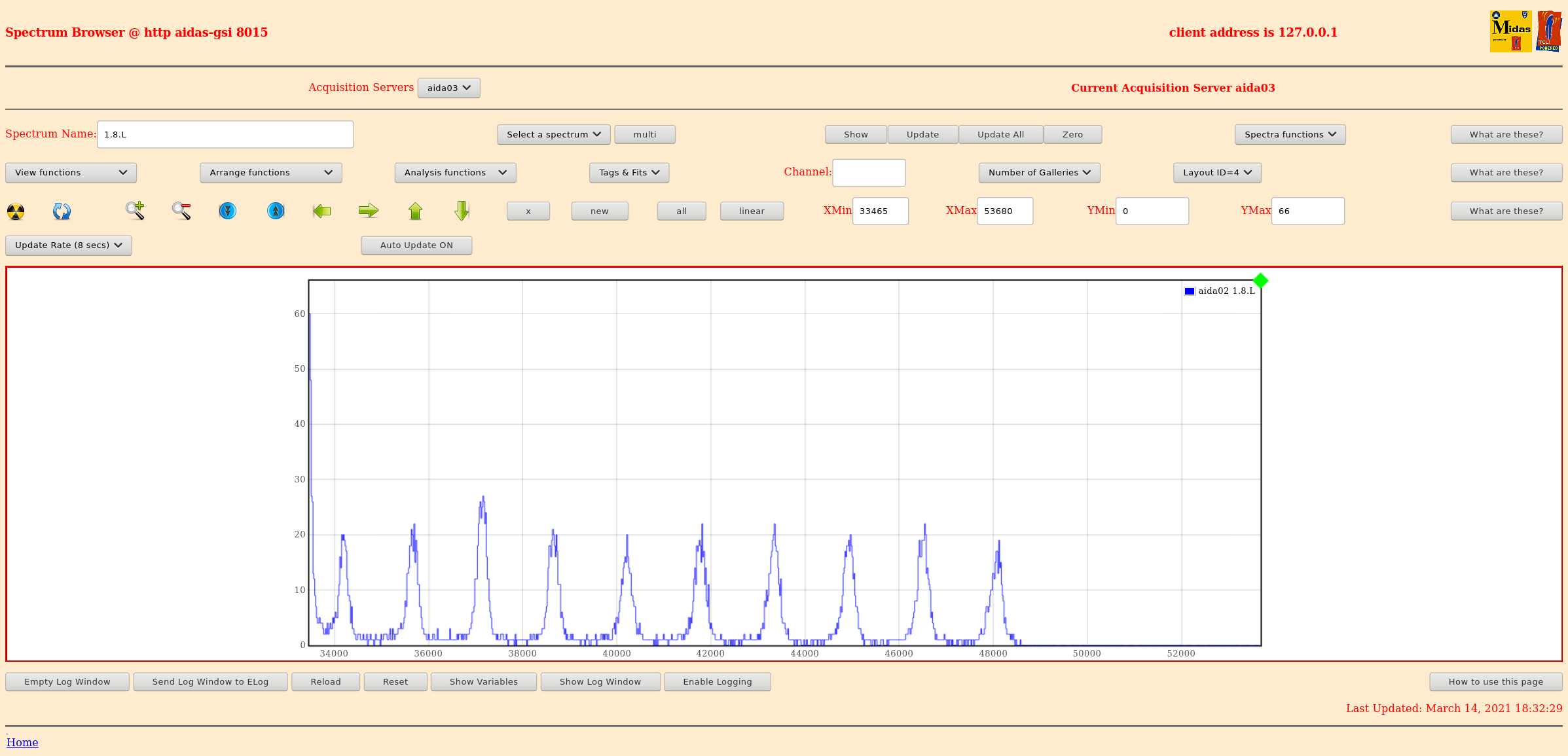Viewport: 1568px width, 756px height.
Task: Click the Update All button
Action: 1000,134
